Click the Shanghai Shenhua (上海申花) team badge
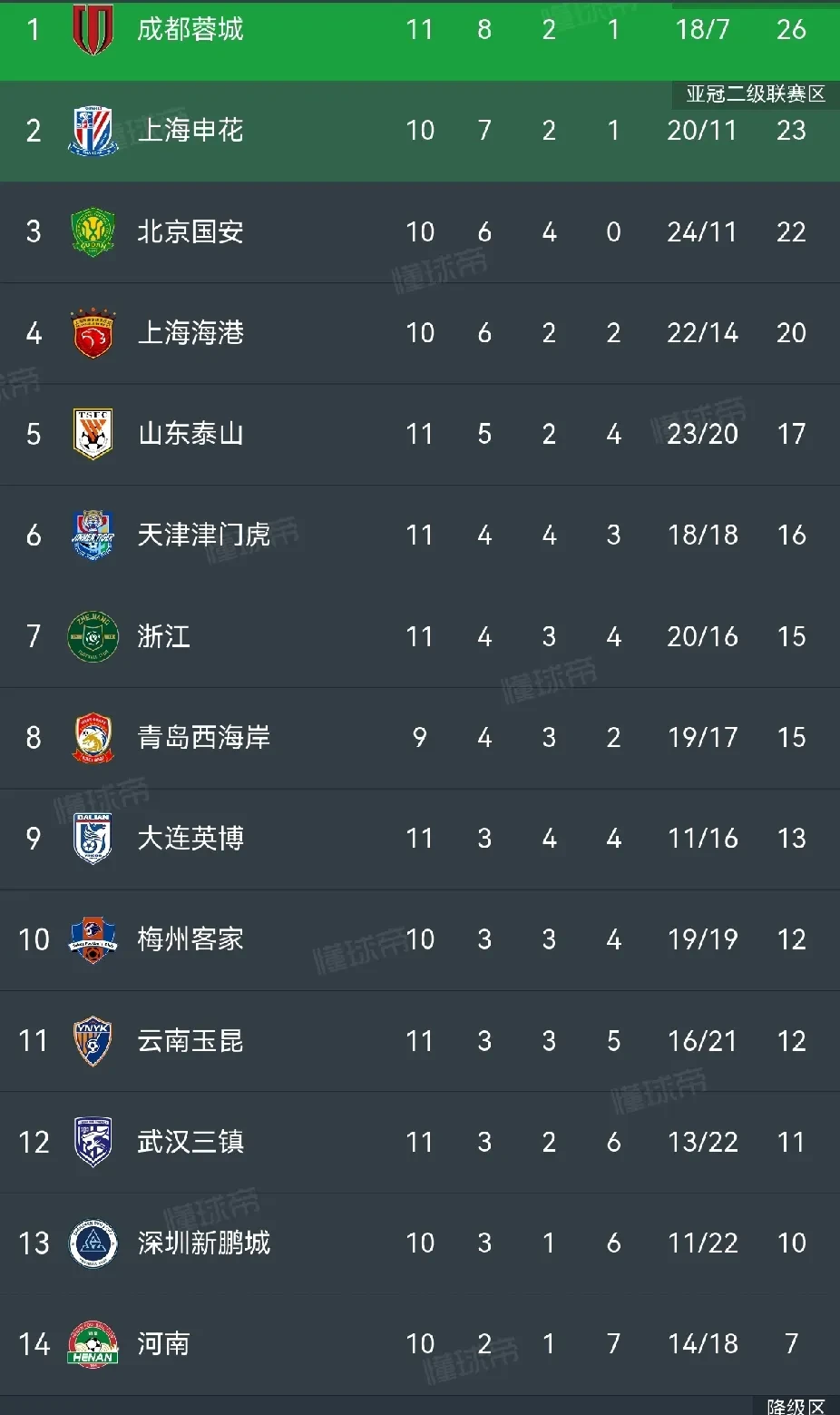 coord(93,131)
